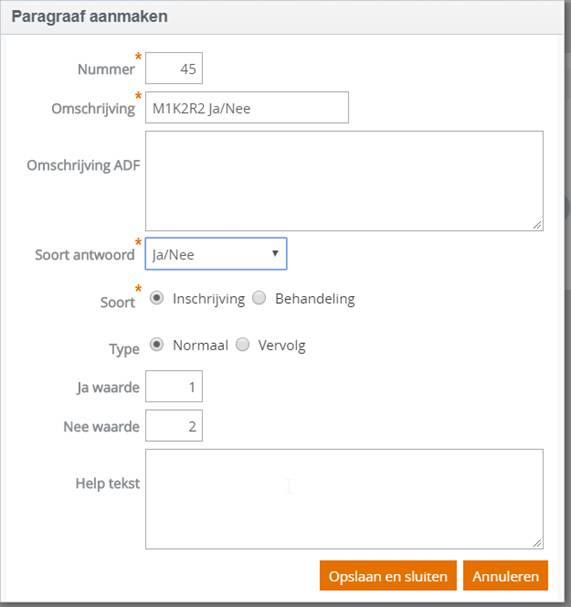Click the Behandeling label text
Screen dimensions: 571x607
click(315, 299)
